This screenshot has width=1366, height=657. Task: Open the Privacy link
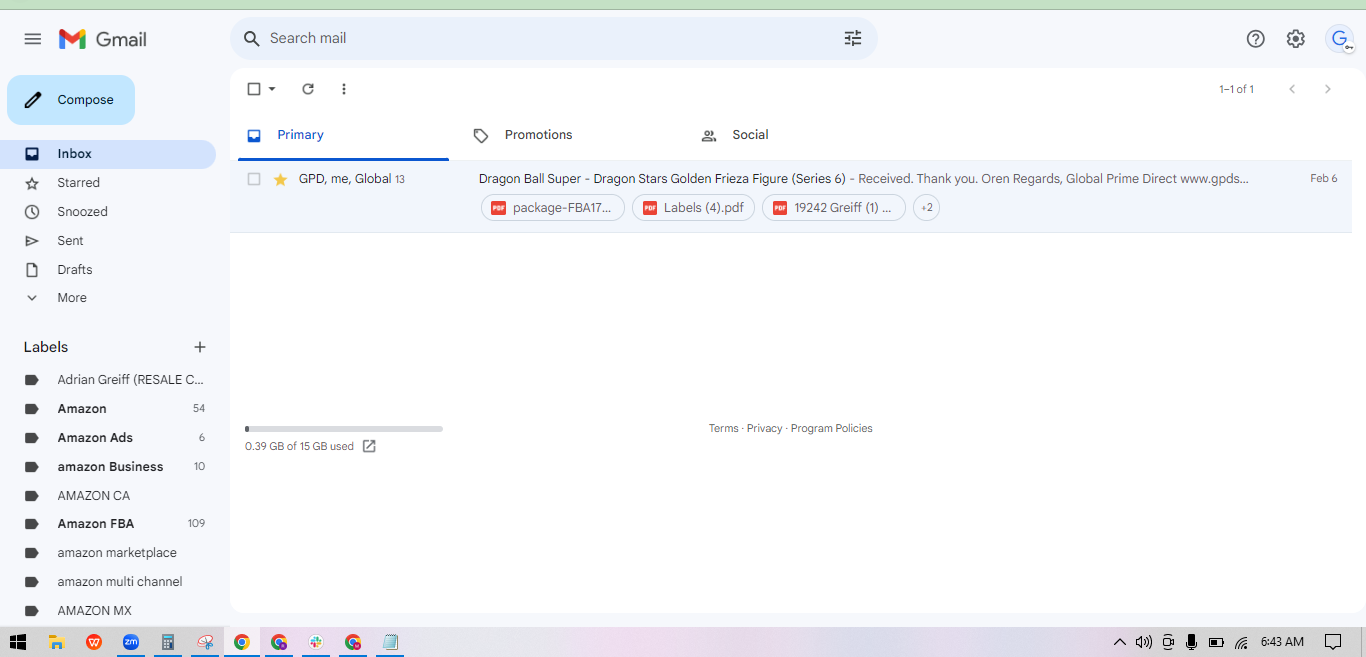coord(765,428)
